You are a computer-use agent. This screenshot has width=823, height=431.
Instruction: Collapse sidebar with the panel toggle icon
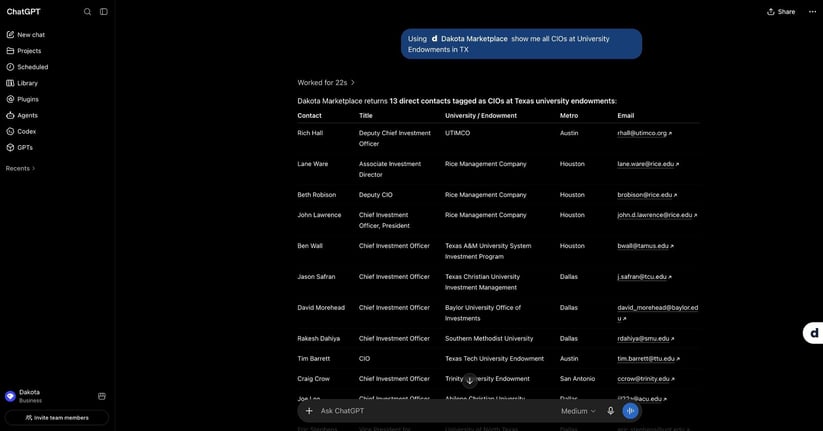coord(104,12)
